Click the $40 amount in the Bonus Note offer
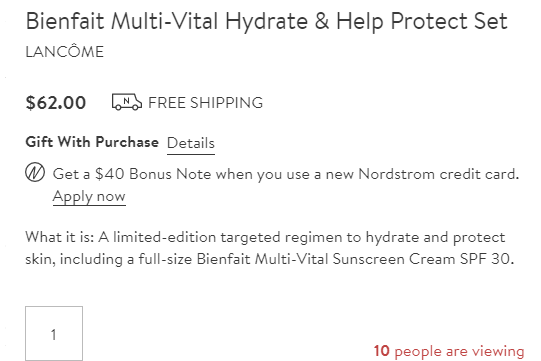The height and width of the screenshot is (361, 541). pyautogui.click(x=110, y=174)
